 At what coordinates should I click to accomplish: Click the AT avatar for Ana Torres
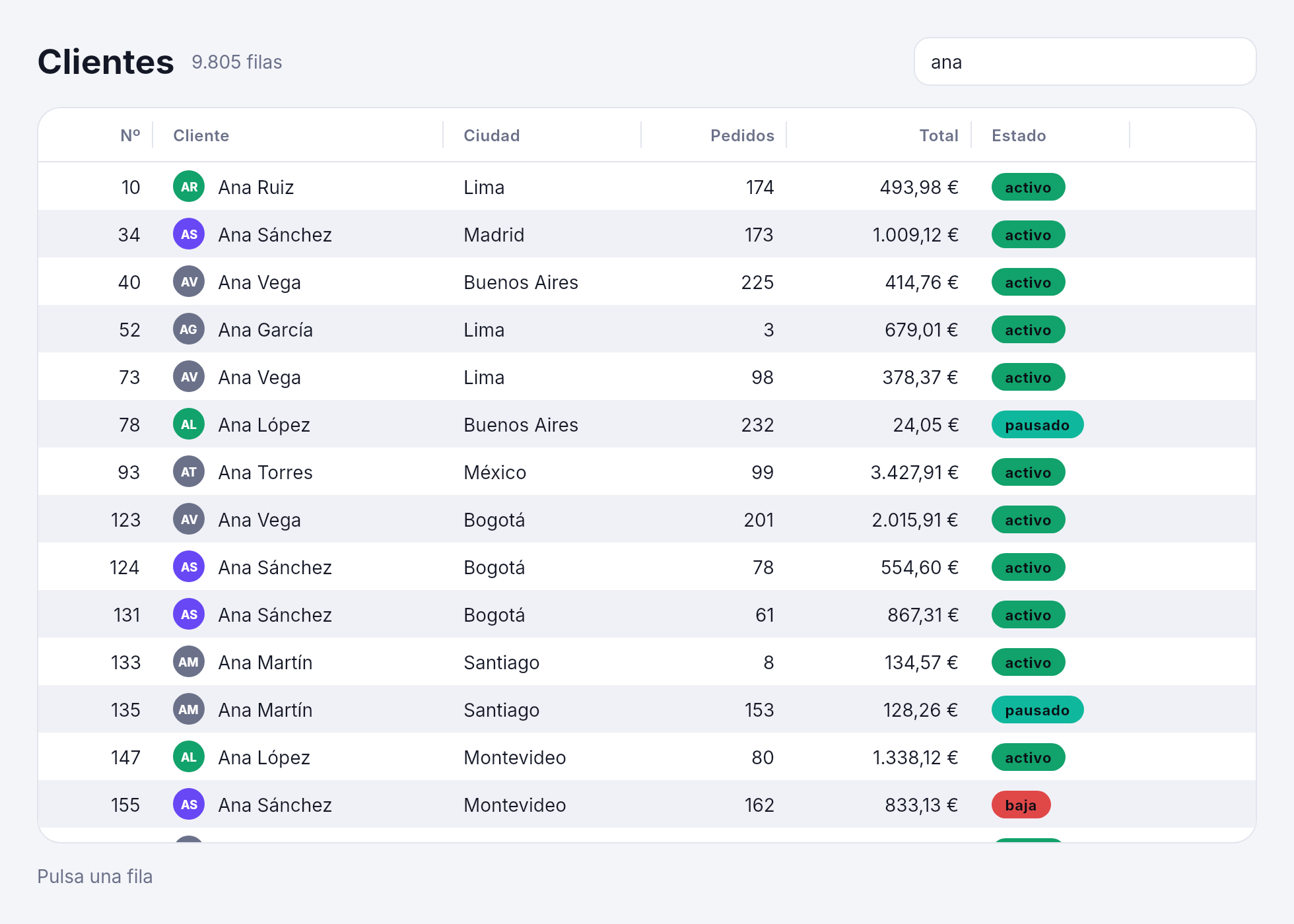(189, 472)
